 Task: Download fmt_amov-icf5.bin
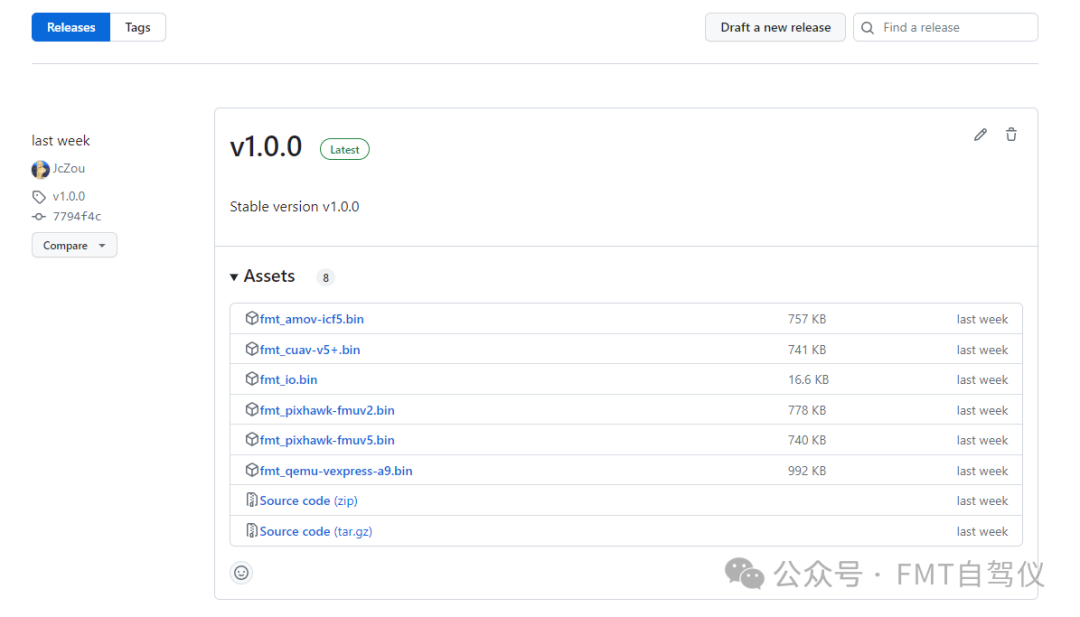pyautogui.click(x=311, y=319)
